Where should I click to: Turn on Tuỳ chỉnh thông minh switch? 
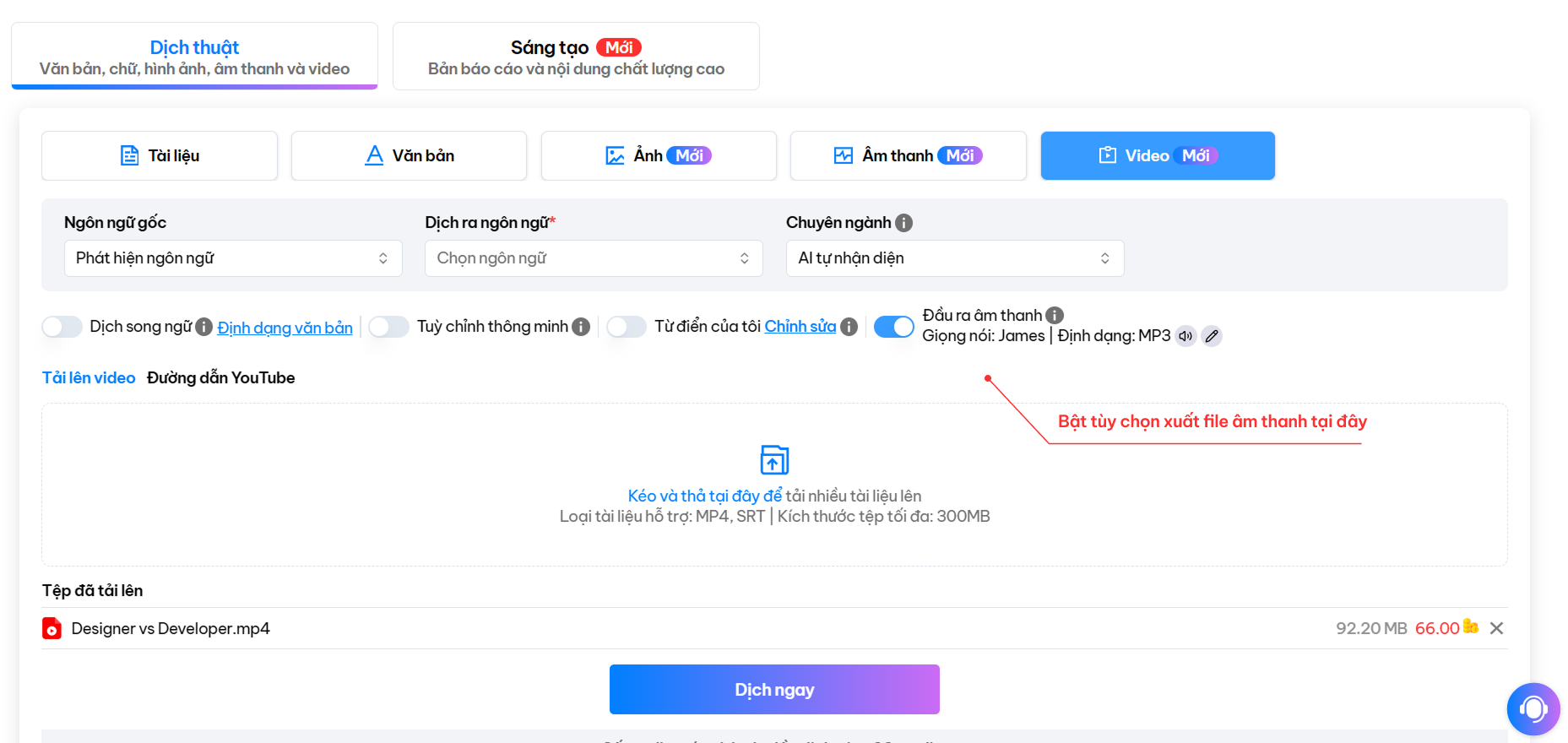point(389,327)
